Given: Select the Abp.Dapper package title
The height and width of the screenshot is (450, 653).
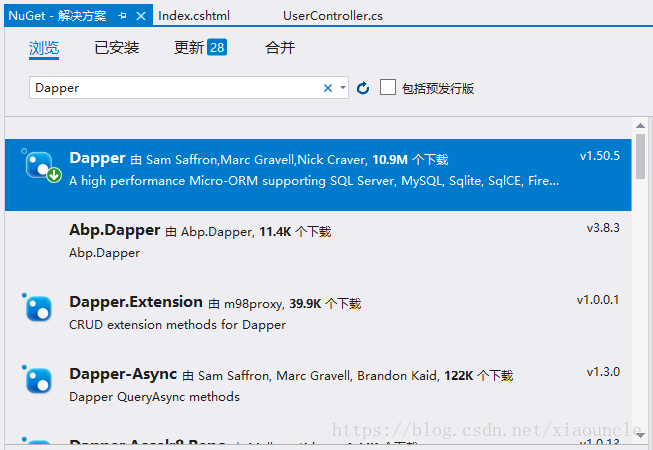Looking at the screenshot, I should (115, 230).
